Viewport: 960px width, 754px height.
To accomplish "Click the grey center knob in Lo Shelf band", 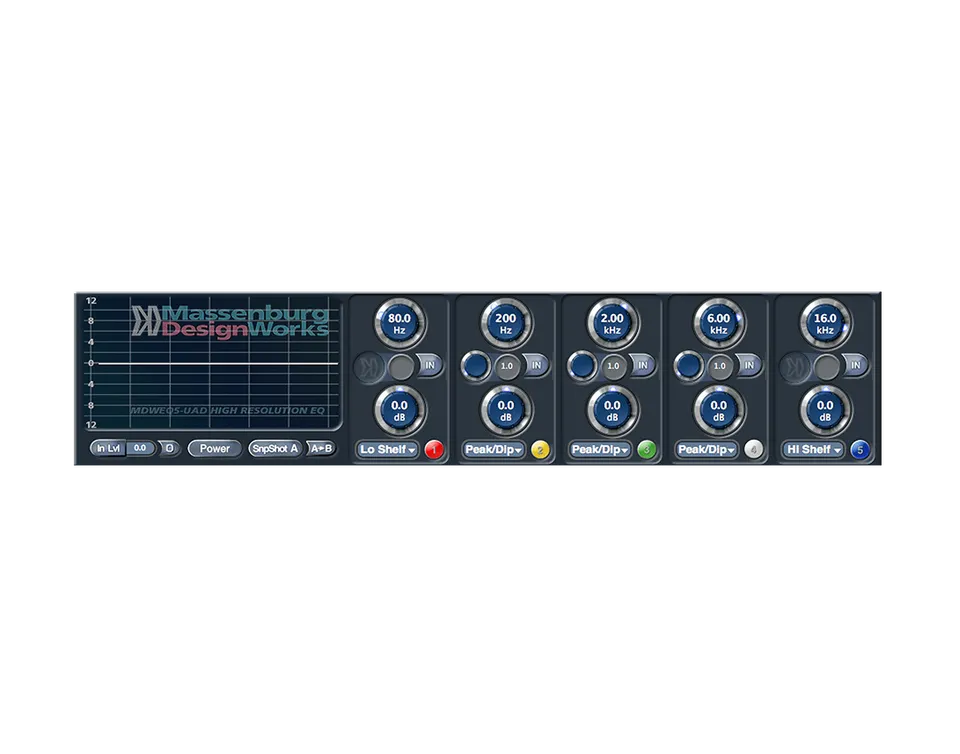I will click(x=401, y=367).
